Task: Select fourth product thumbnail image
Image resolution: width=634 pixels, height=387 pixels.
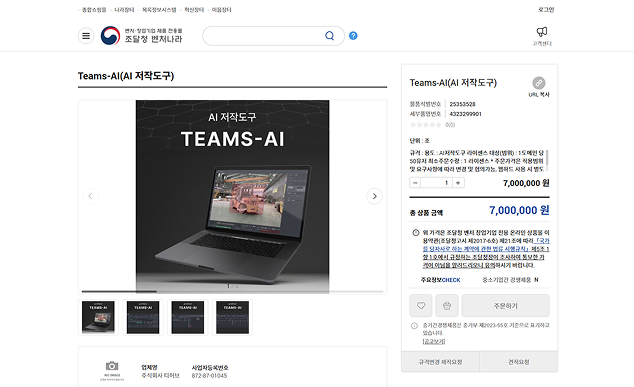Action: 232,317
